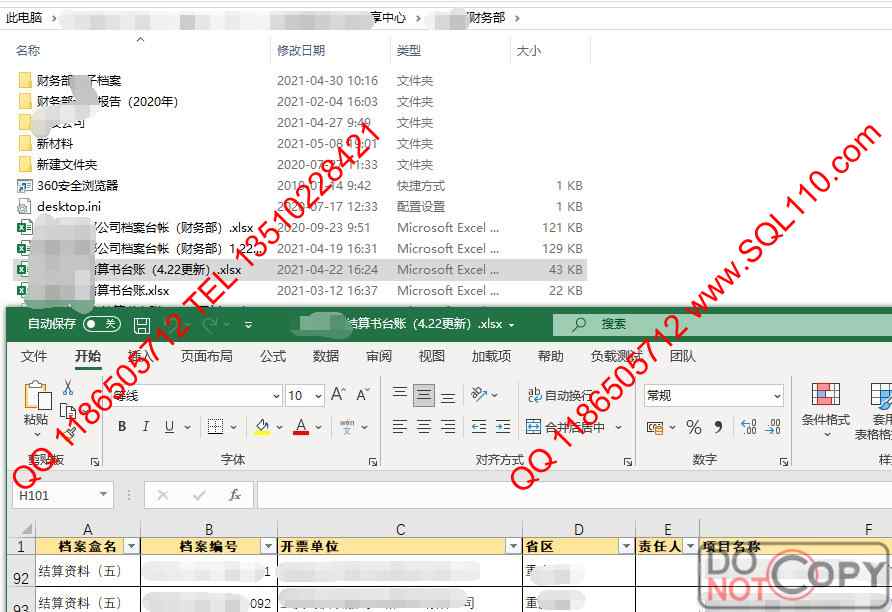Click the yellow fill color swatch

coord(262,427)
